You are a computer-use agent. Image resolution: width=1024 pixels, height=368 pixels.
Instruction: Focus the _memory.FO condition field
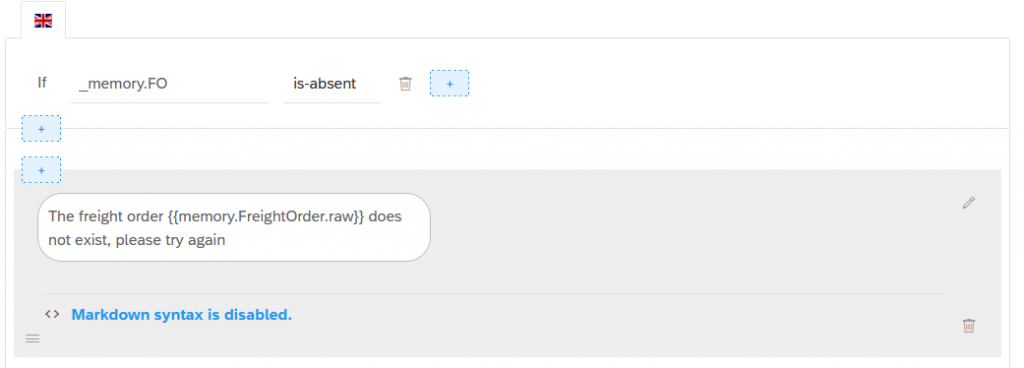coord(169,84)
